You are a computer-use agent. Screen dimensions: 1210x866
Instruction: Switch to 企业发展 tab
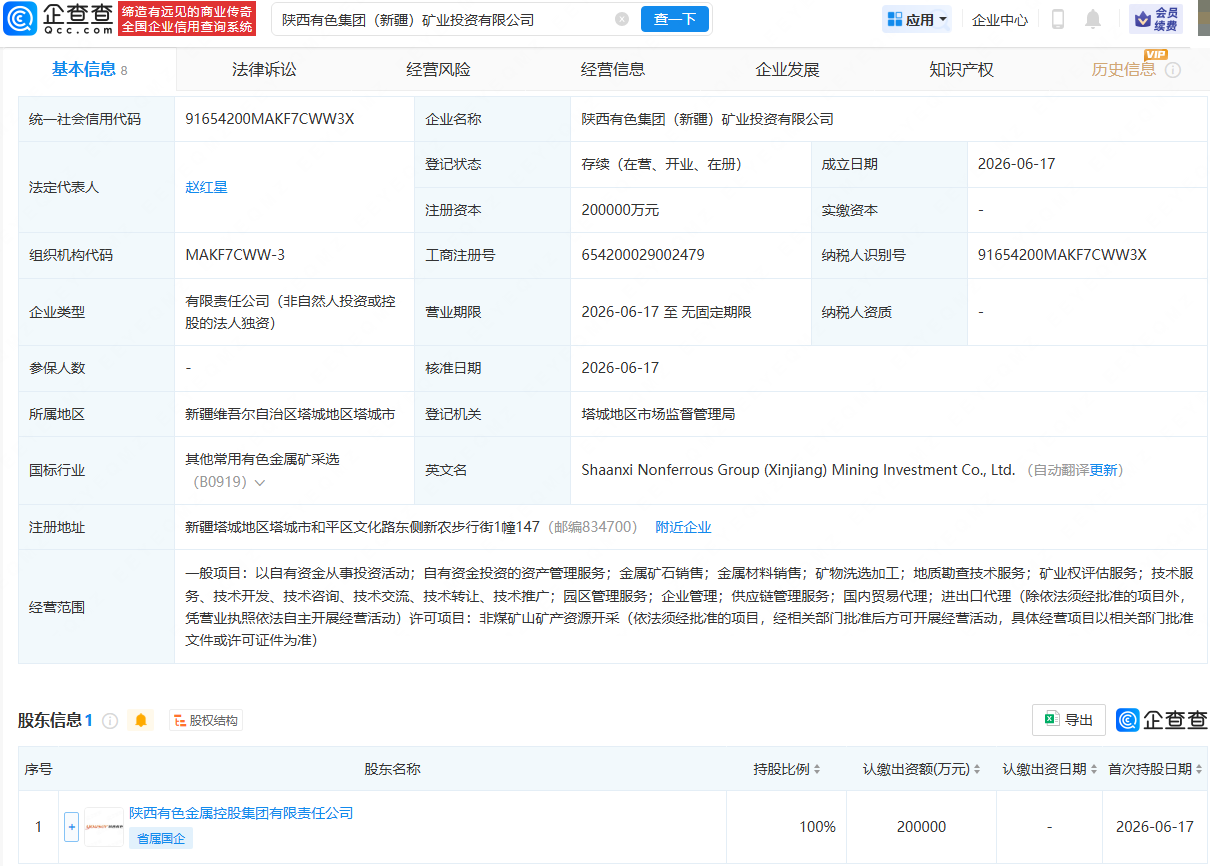(x=787, y=69)
